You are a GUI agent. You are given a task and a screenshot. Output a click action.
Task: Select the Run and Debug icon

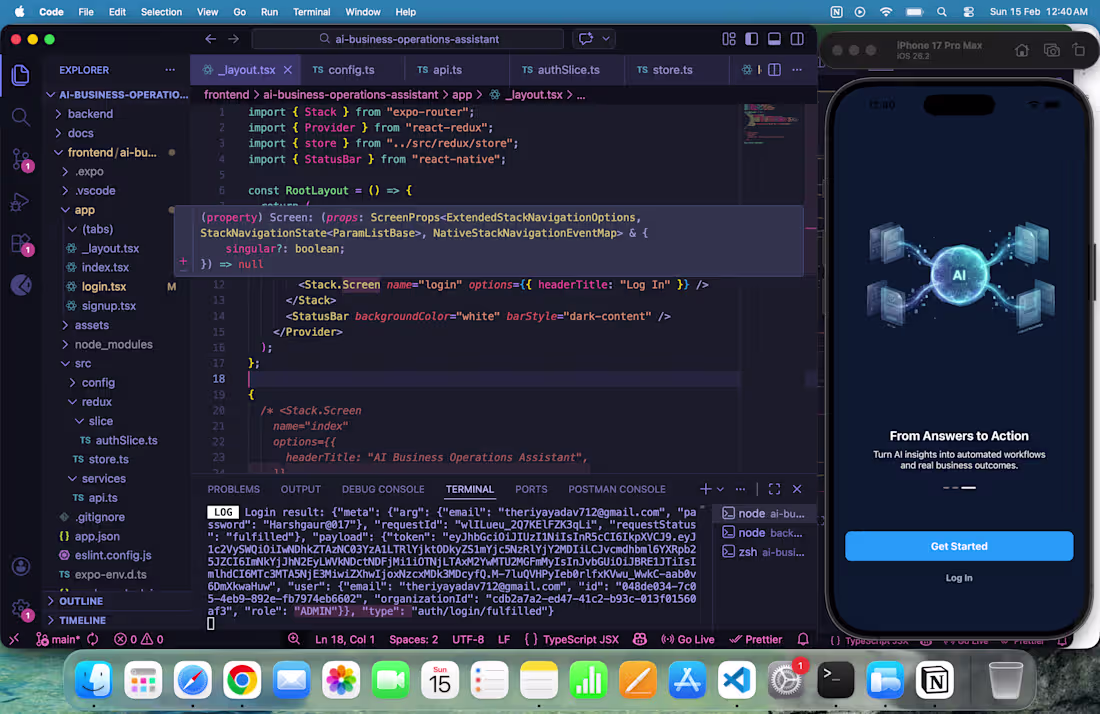(21, 202)
